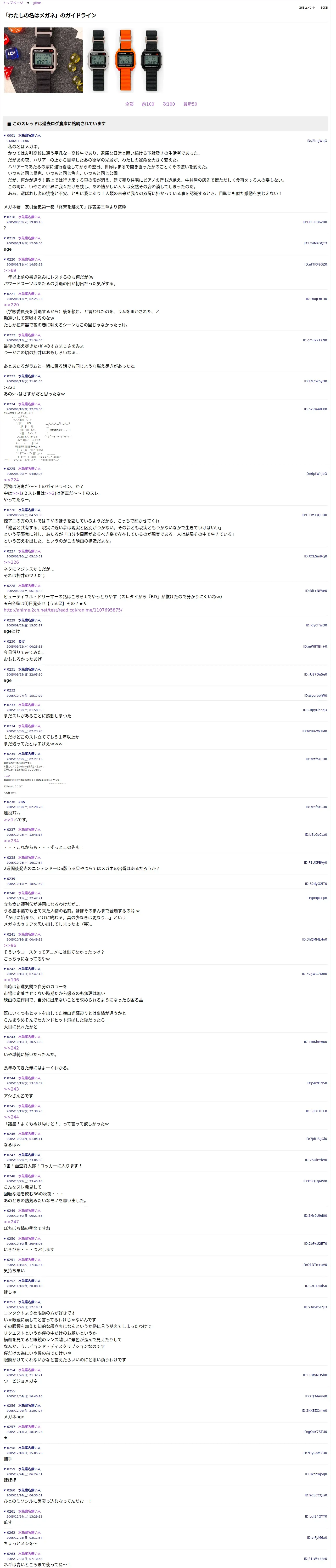Click the 268コメント count text

pos(307,8)
